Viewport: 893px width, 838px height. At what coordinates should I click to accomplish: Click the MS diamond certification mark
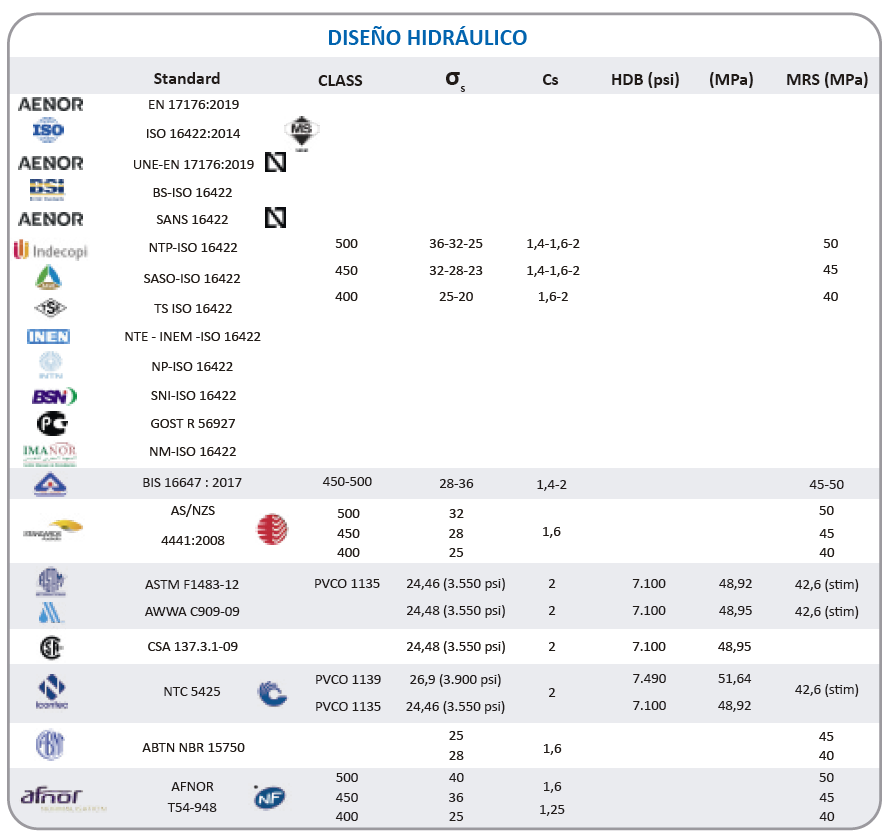(301, 133)
